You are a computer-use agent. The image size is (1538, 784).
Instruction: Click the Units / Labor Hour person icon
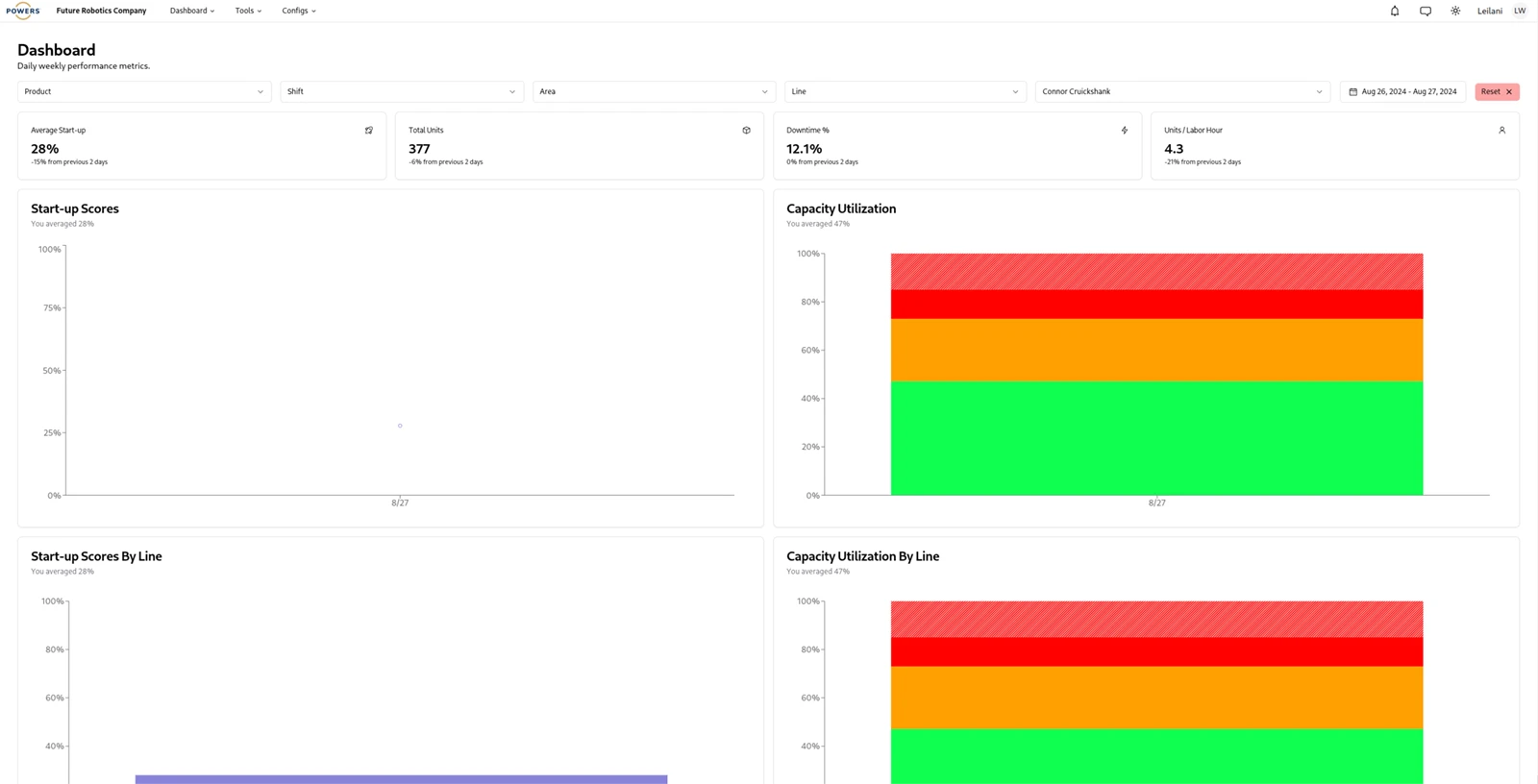click(1502, 131)
